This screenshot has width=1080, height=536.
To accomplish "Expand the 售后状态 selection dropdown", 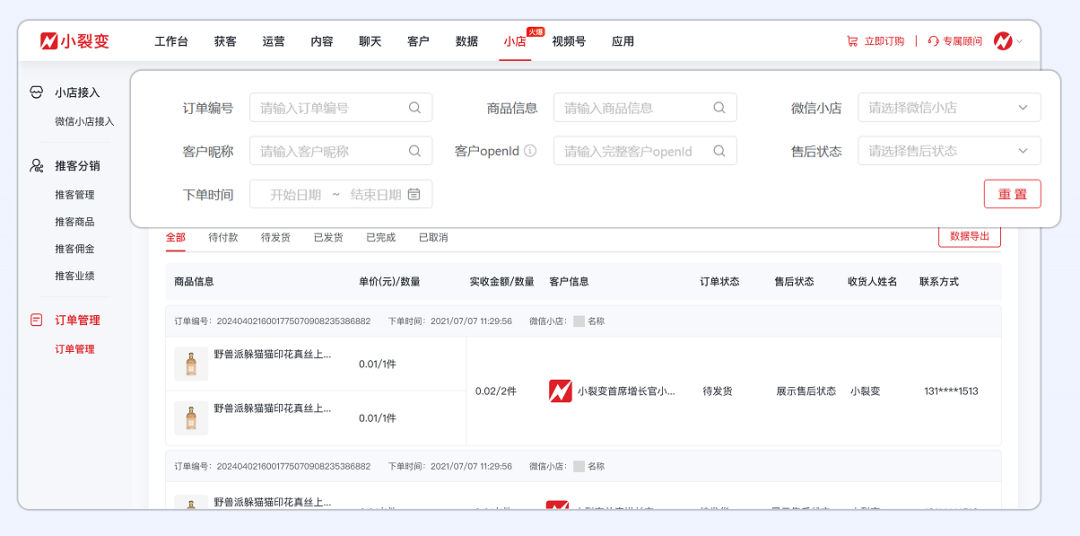I will tap(1023, 152).
